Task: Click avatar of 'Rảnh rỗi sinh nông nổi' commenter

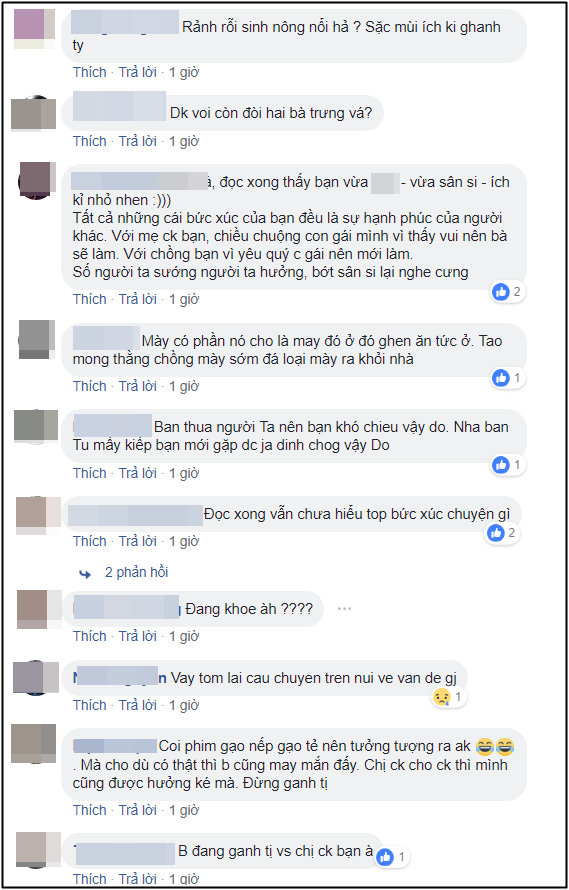Action: coord(34,28)
